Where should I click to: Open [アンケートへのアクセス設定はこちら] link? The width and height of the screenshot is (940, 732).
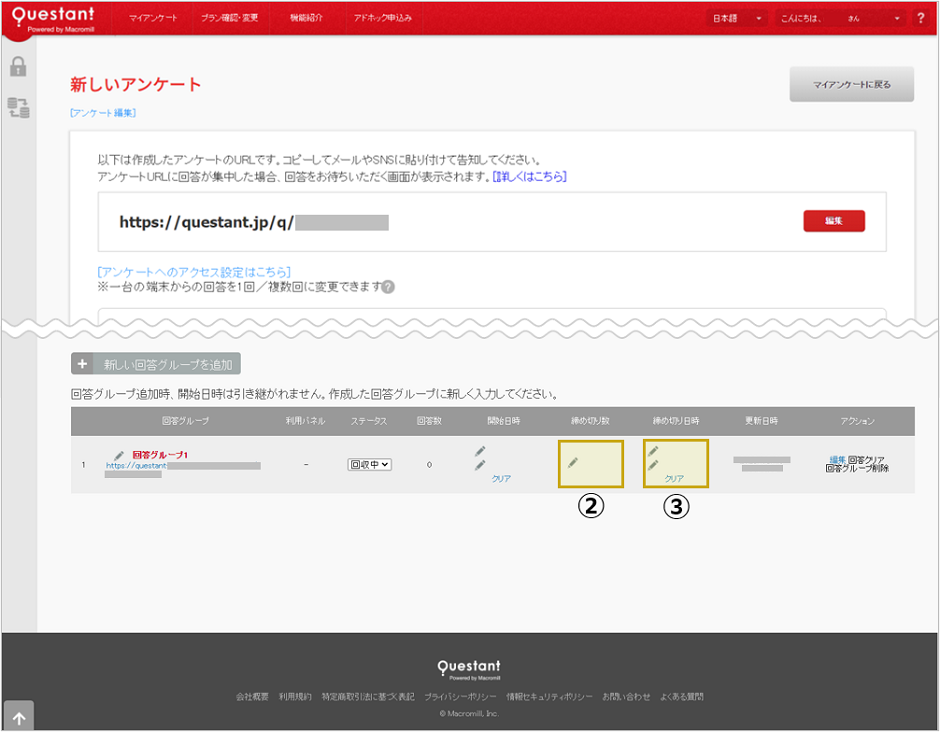click(194, 272)
